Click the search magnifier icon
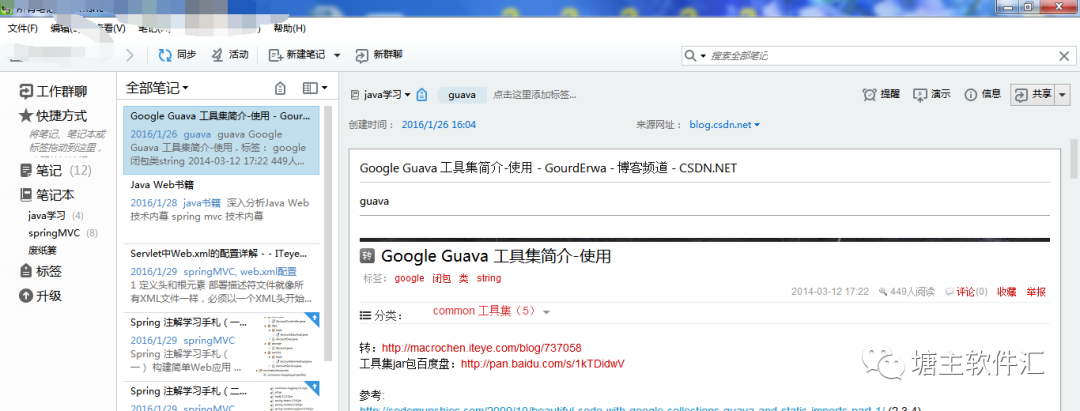The image size is (1080, 411). click(690, 56)
